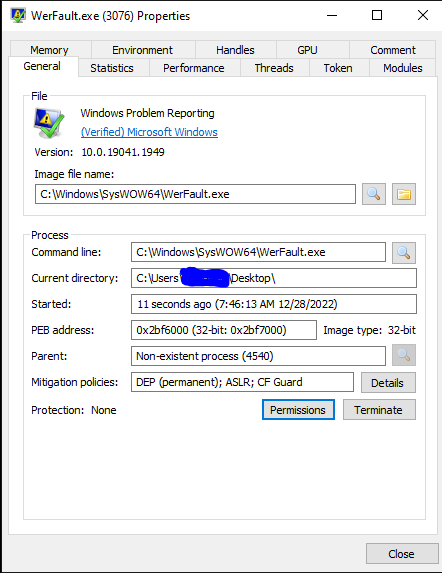Click the magnifier icon next to Command line

pyautogui.click(x=404, y=253)
